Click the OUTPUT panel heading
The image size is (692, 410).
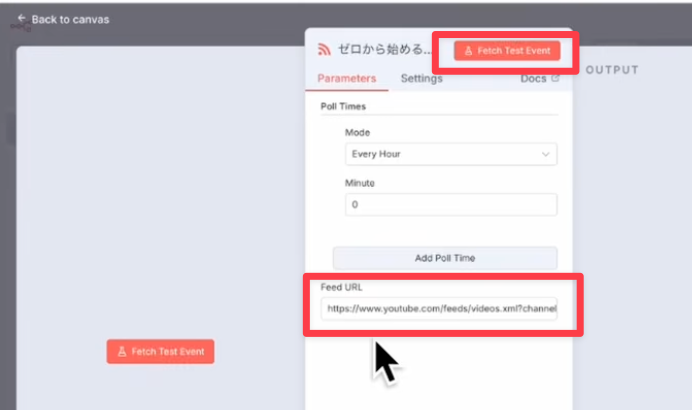pyautogui.click(x=611, y=70)
